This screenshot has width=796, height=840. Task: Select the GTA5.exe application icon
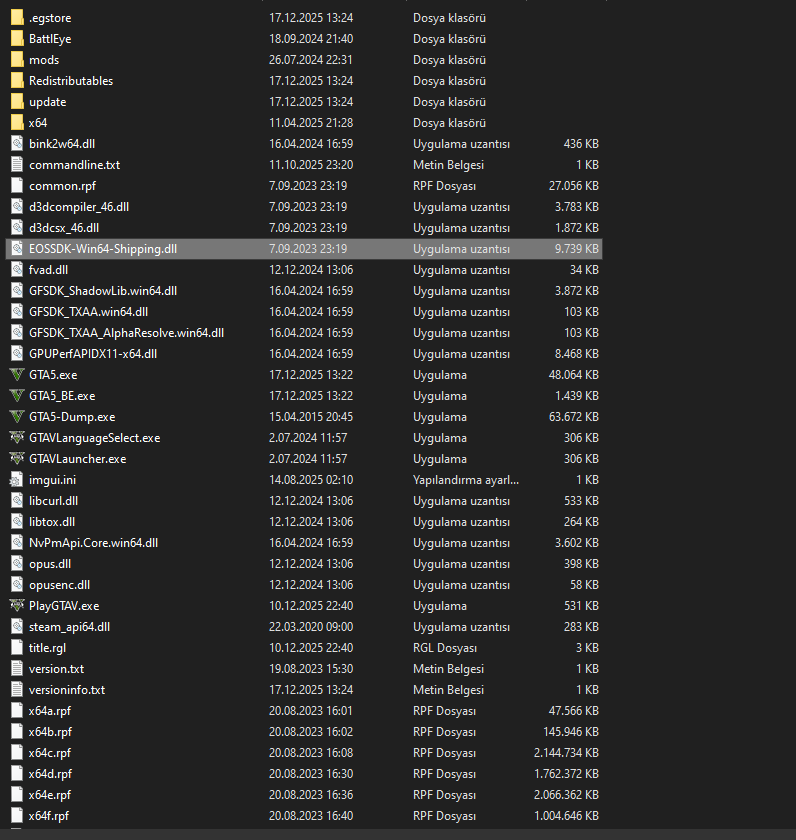17,374
